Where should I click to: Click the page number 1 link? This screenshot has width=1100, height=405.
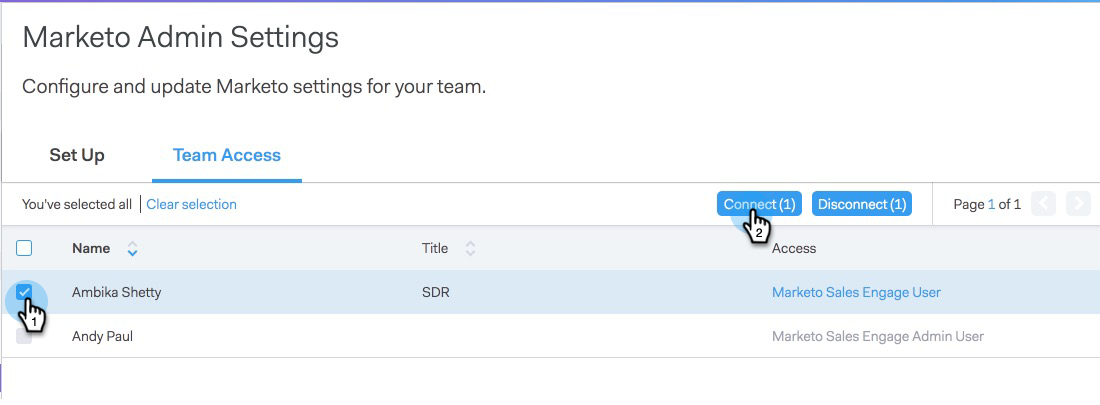pos(992,204)
